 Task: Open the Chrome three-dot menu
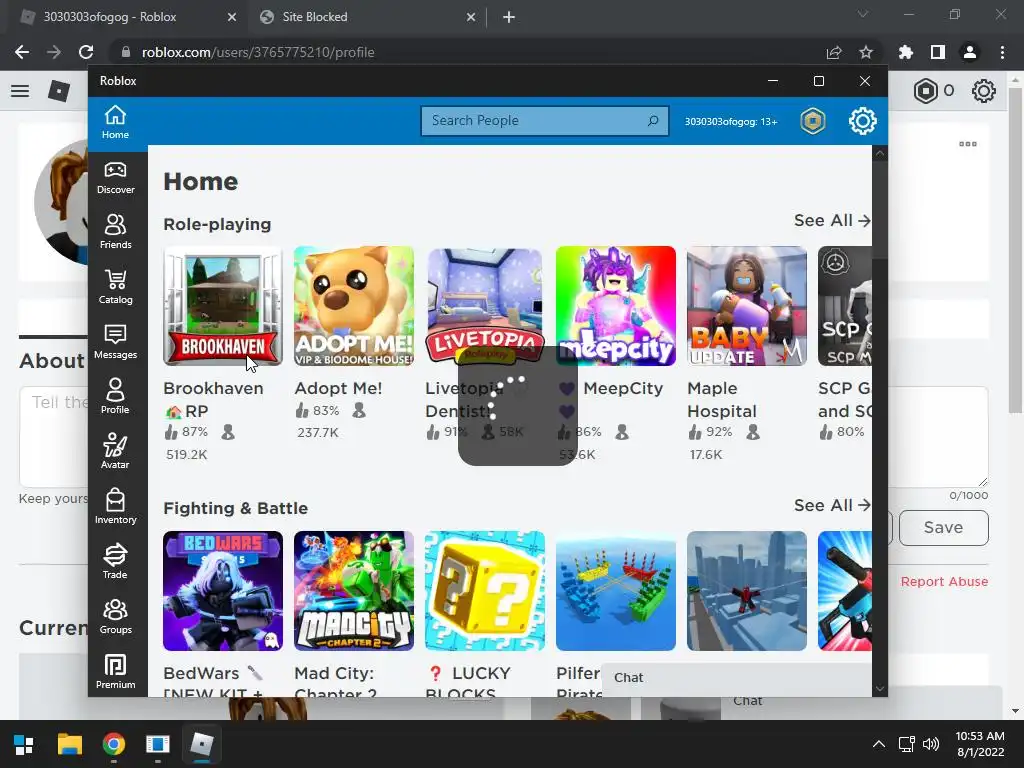point(1002,52)
